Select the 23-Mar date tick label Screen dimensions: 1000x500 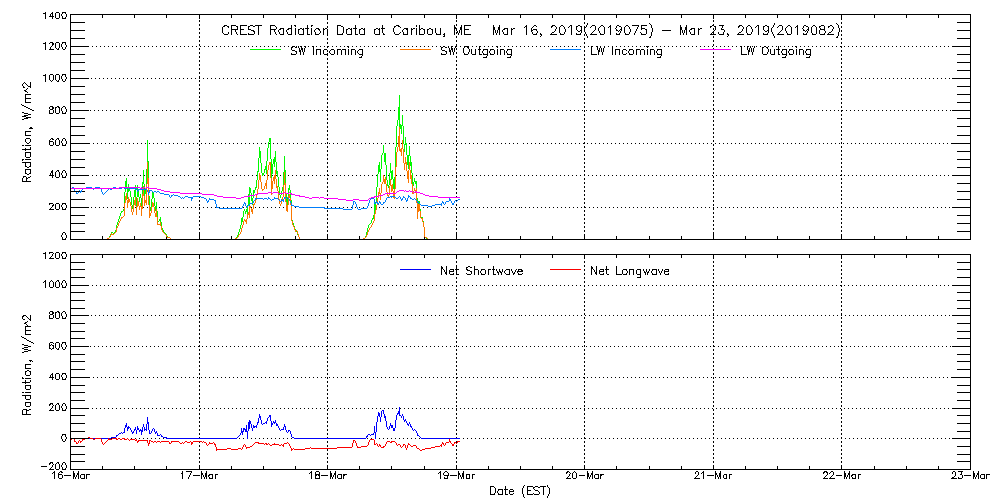pos(970,478)
